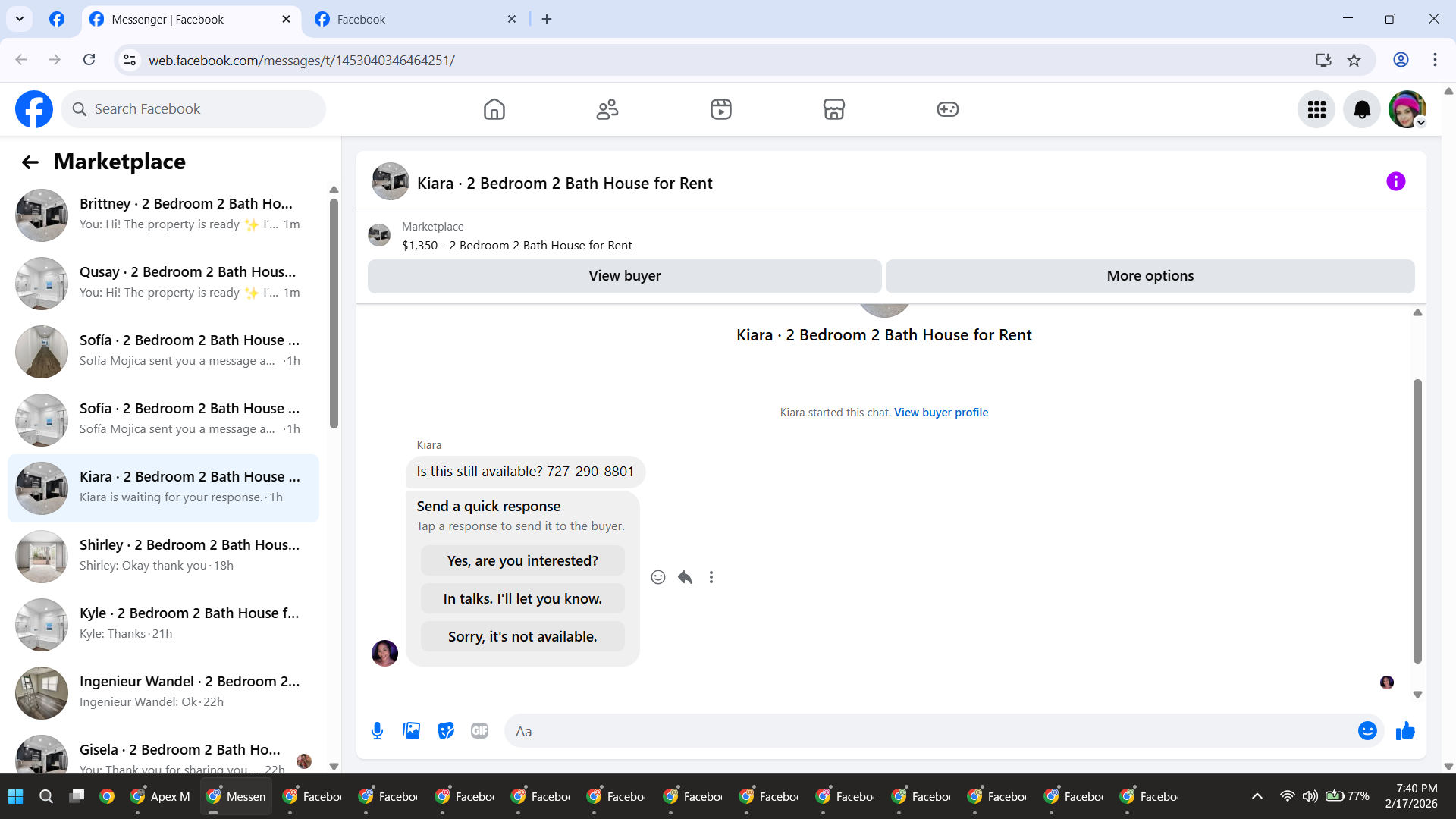Open the tab search dropdown arrow
Viewport: 1456px width, 819px height.
coord(20,19)
